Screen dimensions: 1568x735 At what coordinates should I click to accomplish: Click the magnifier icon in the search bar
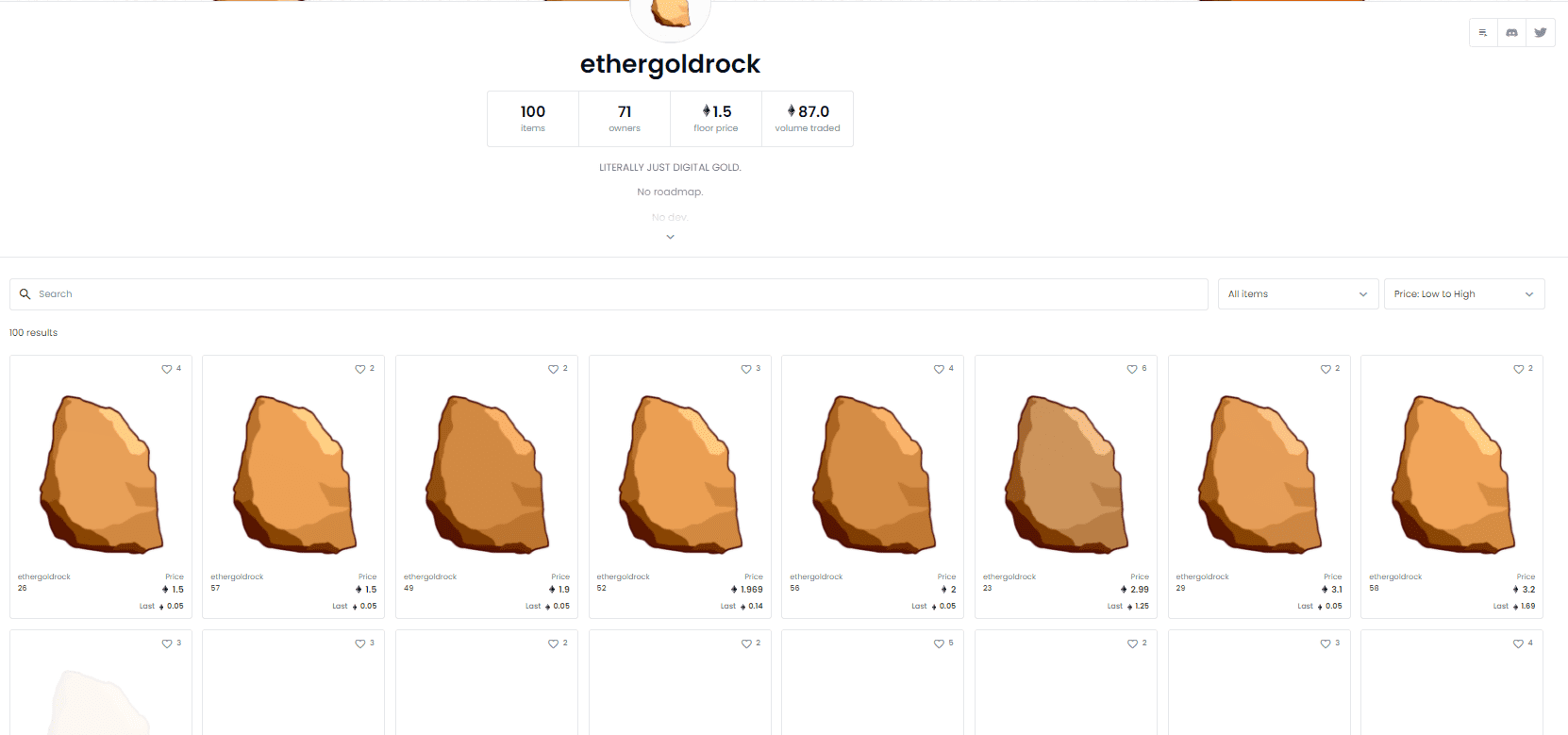point(25,294)
